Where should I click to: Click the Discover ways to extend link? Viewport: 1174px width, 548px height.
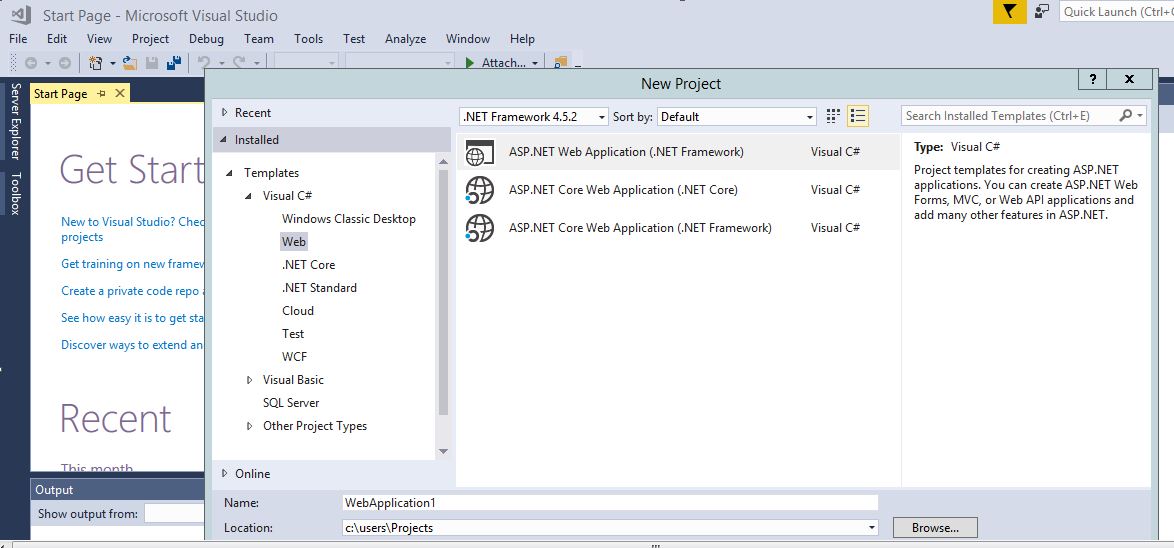[133, 344]
